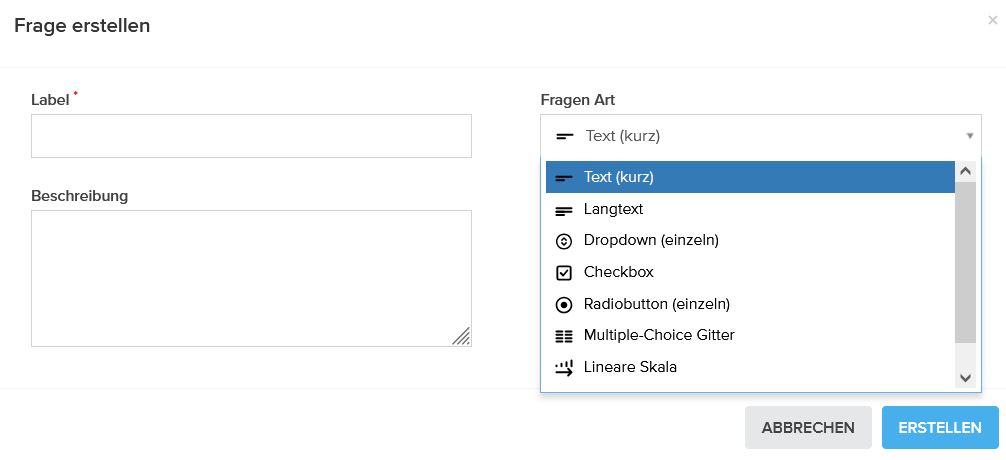Choose Multiple-Choice Gitter from the list
1006x460 pixels.
pos(659,336)
